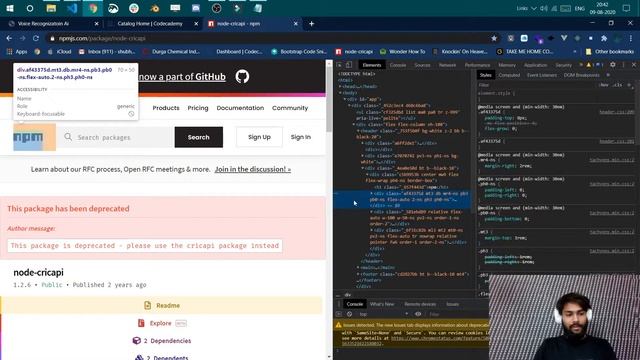Open the 2 Dependencies tab

point(162,340)
